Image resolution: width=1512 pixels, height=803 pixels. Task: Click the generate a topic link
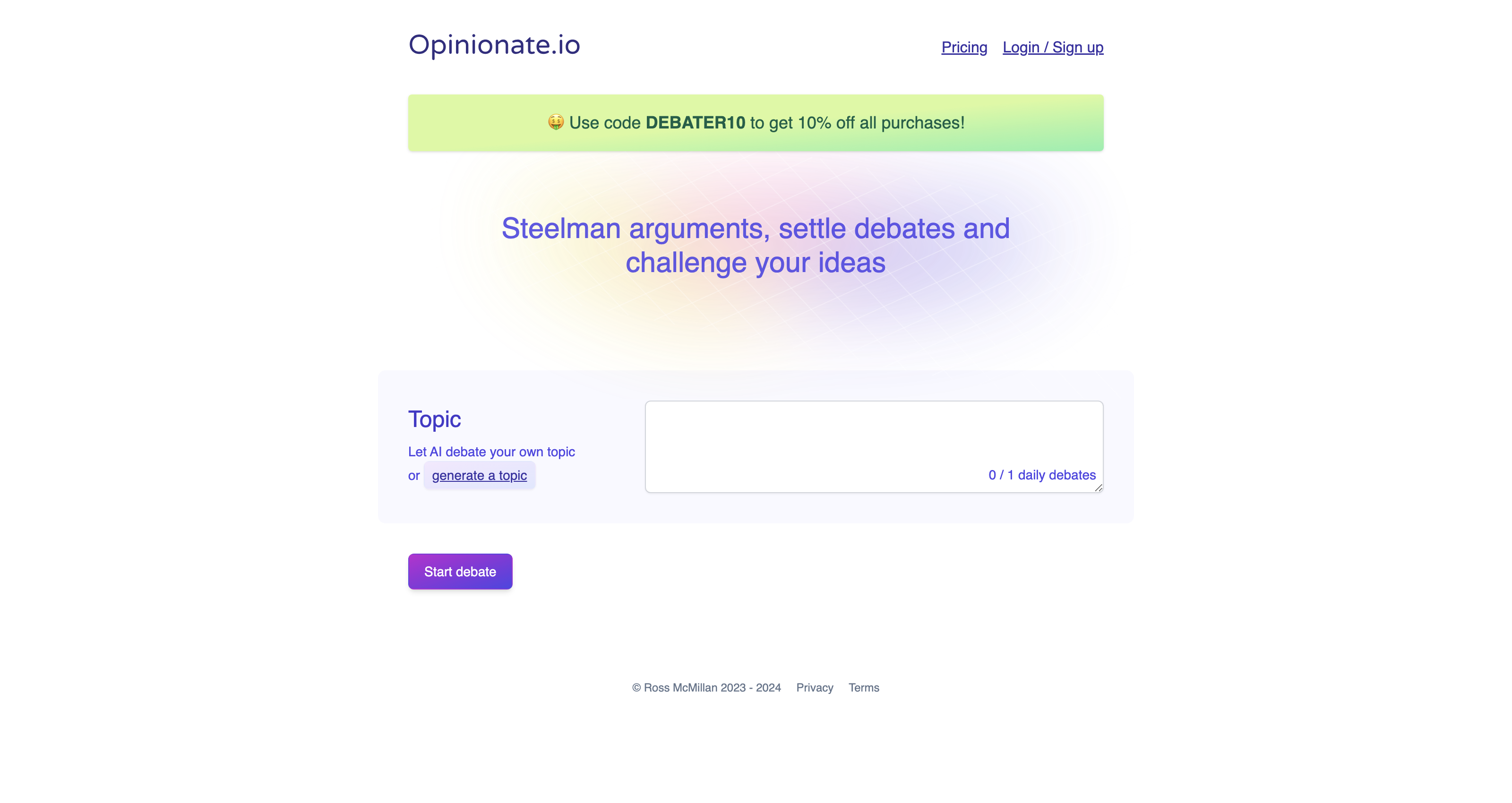tap(480, 476)
